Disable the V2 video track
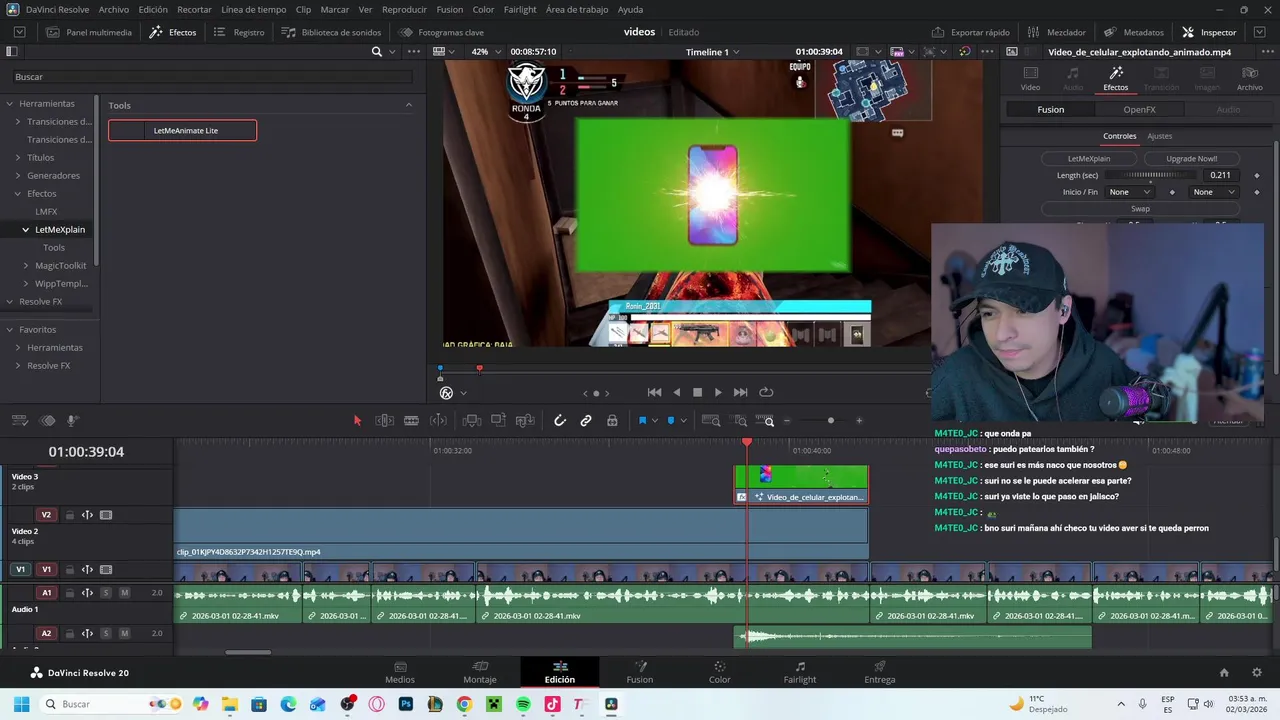 [106, 515]
